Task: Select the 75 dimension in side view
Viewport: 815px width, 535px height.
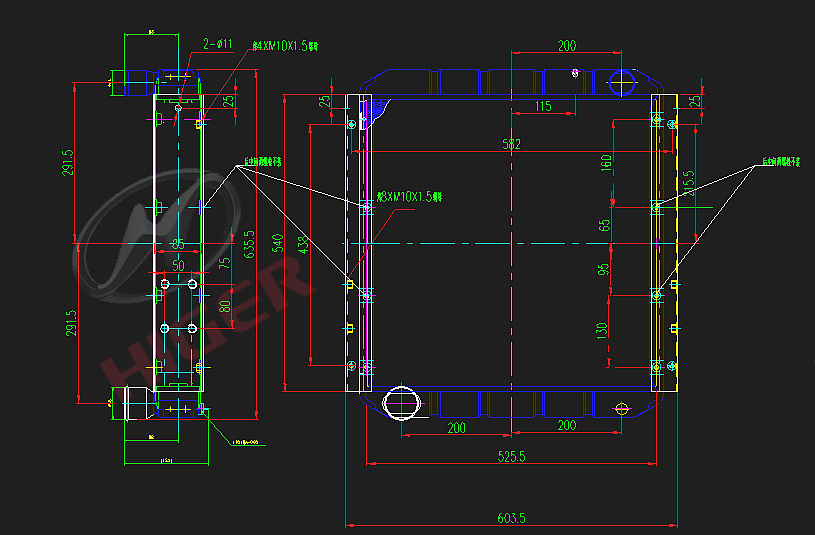Action: coord(225,263)
